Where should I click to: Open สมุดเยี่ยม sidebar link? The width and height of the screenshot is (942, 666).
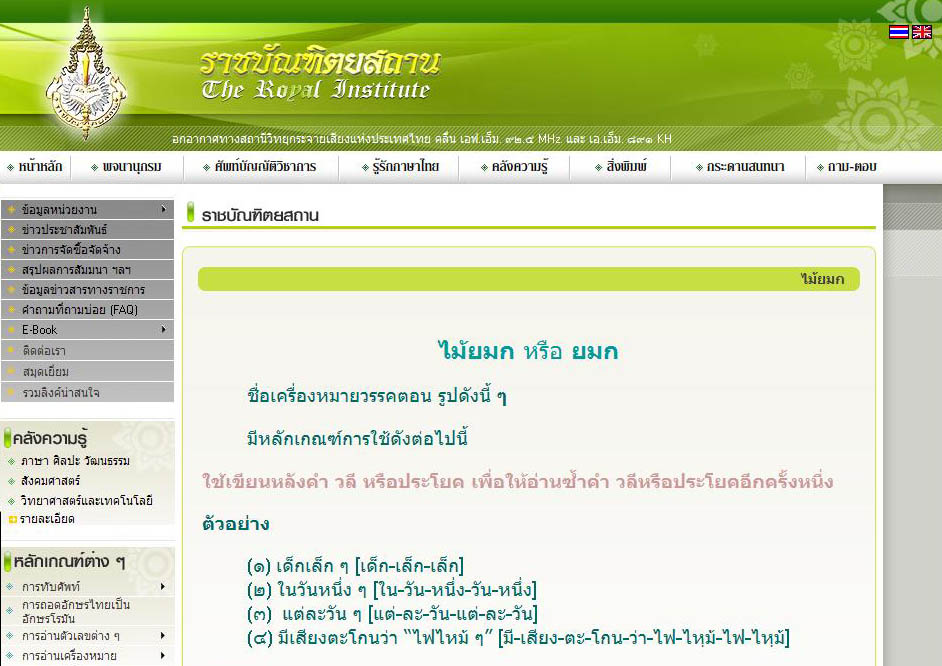(x=88, y=371)
